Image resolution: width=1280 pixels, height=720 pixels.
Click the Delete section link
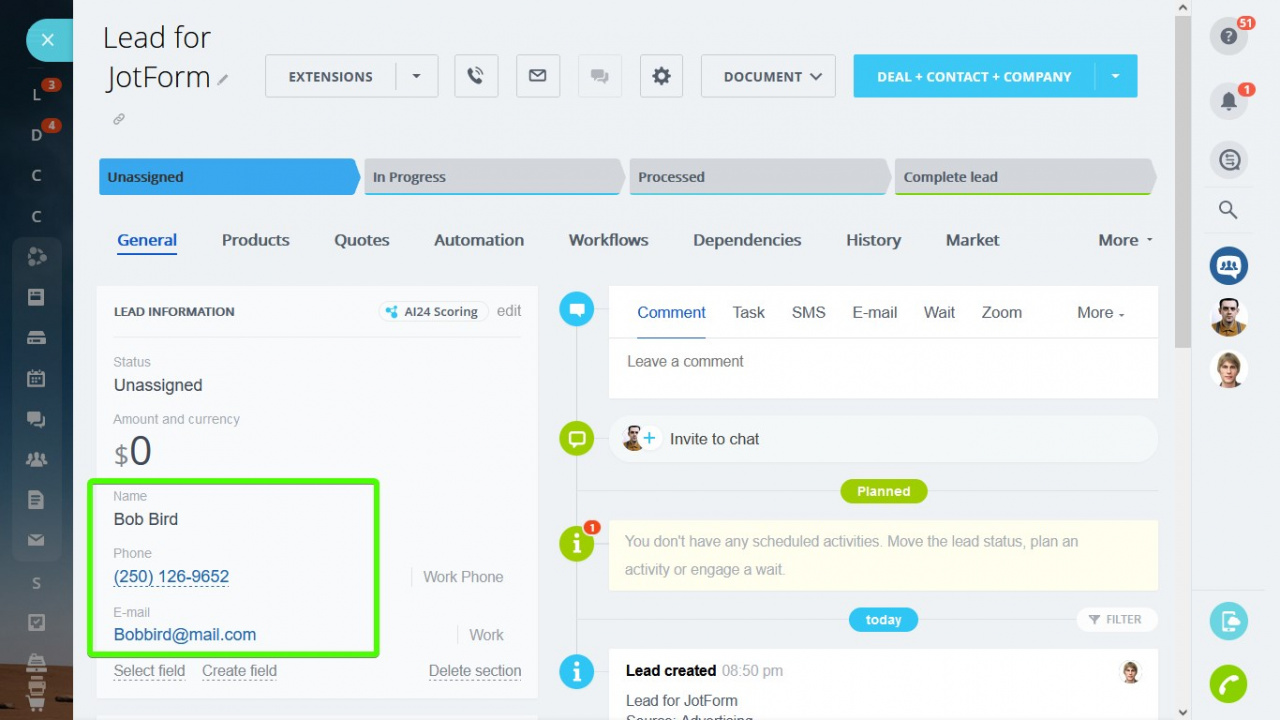pyautogui.click(x=475, y=671)
